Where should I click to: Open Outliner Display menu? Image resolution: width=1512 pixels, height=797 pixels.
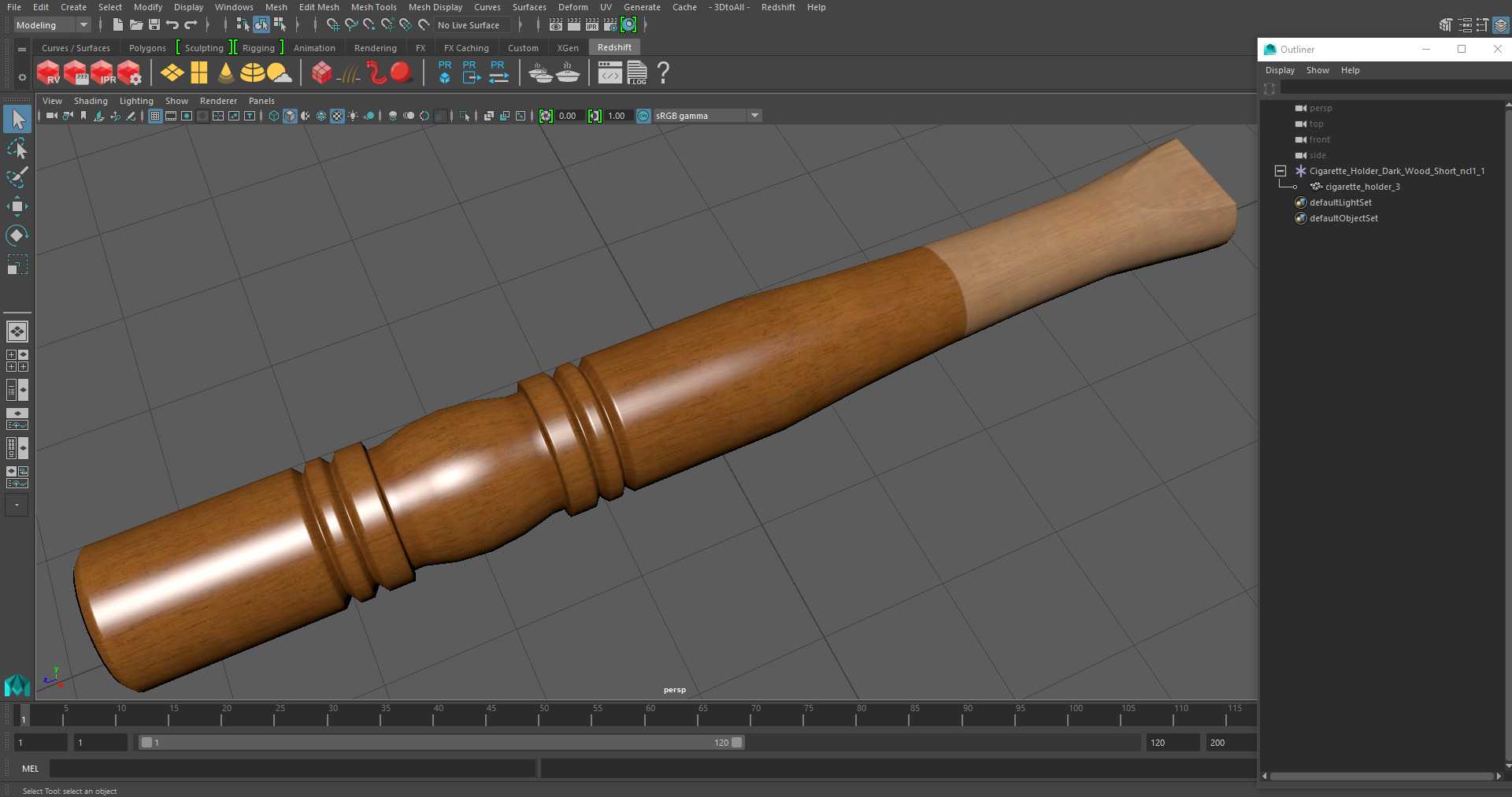click(1280, 70)
